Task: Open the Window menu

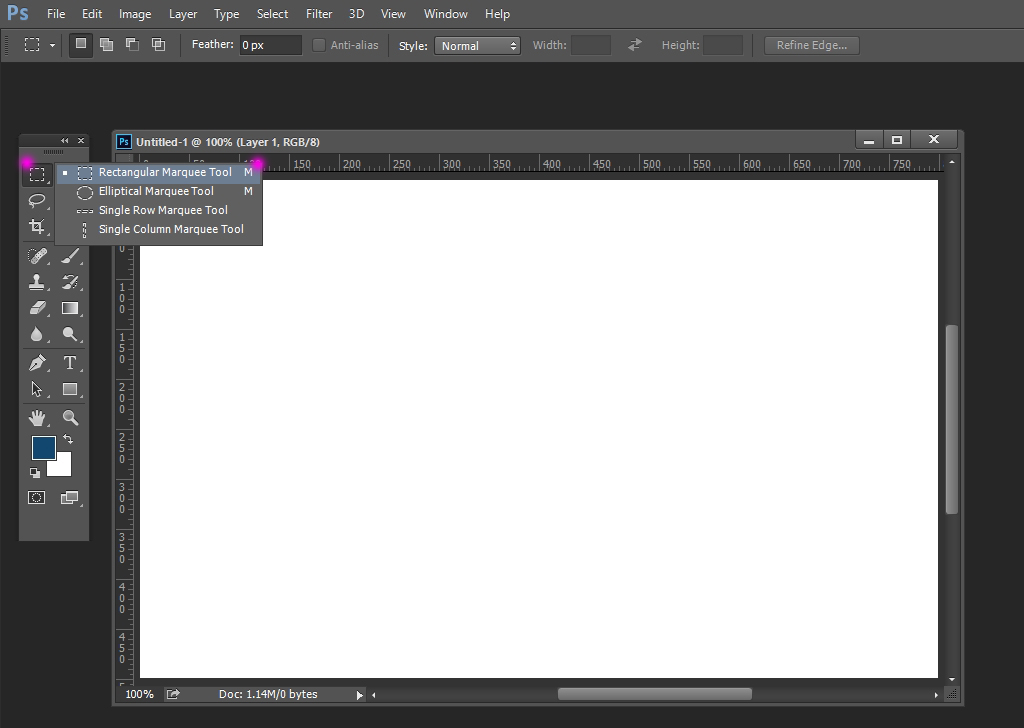Action: (445, 14)
